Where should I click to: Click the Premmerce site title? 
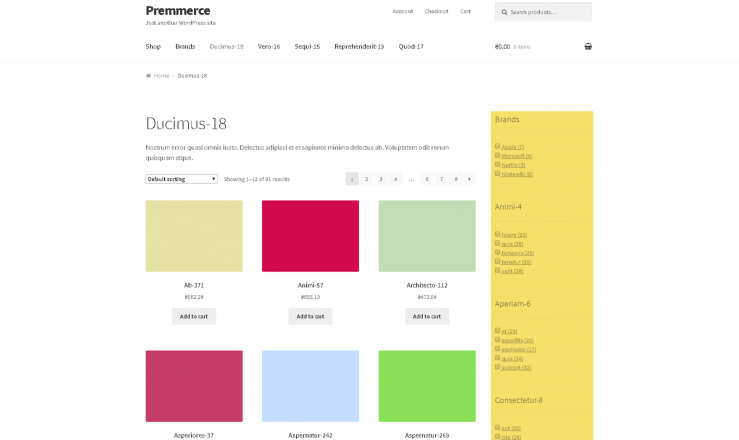tap(178, 10)
